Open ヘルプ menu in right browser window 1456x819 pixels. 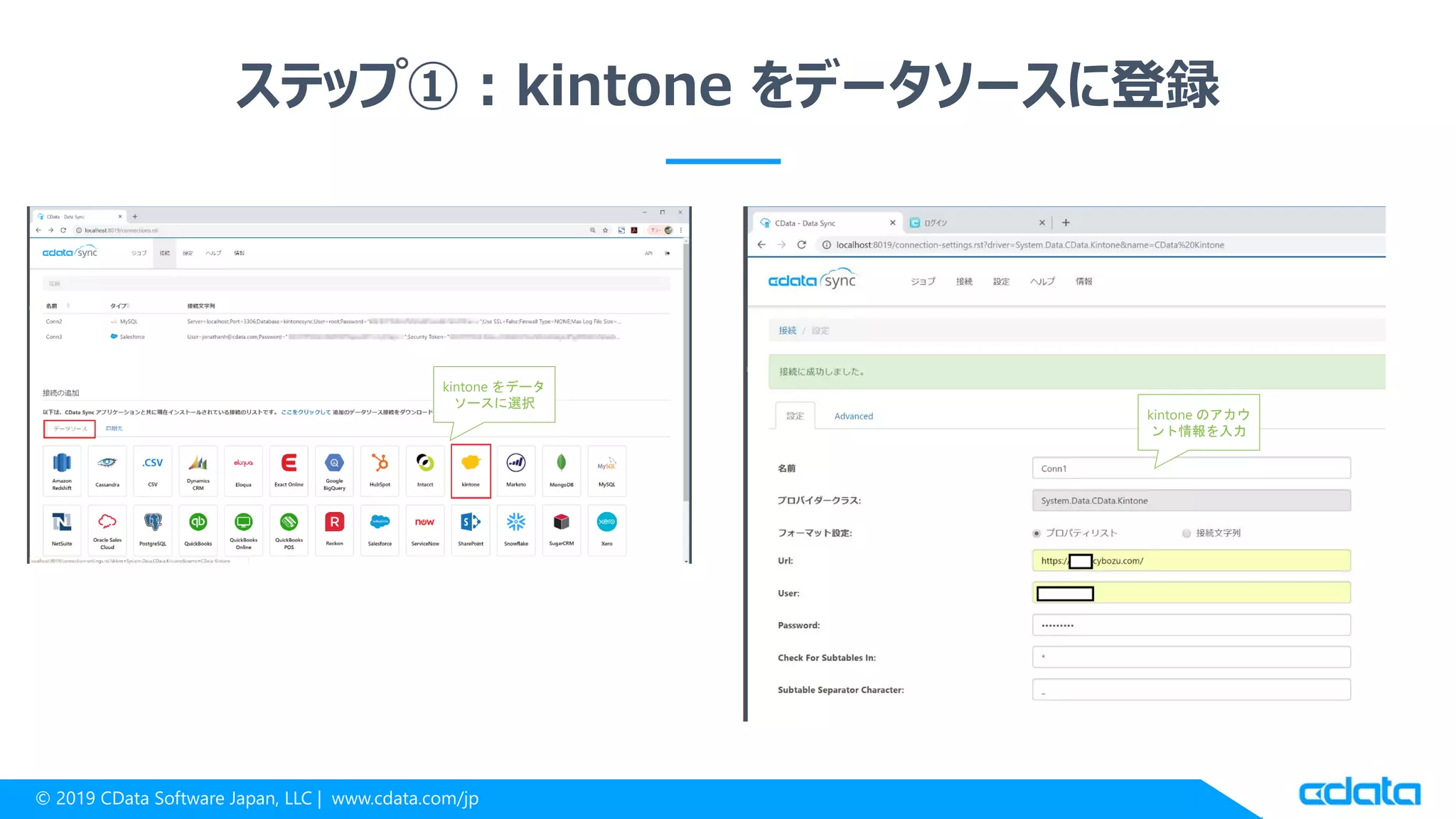coord(1042,282)
